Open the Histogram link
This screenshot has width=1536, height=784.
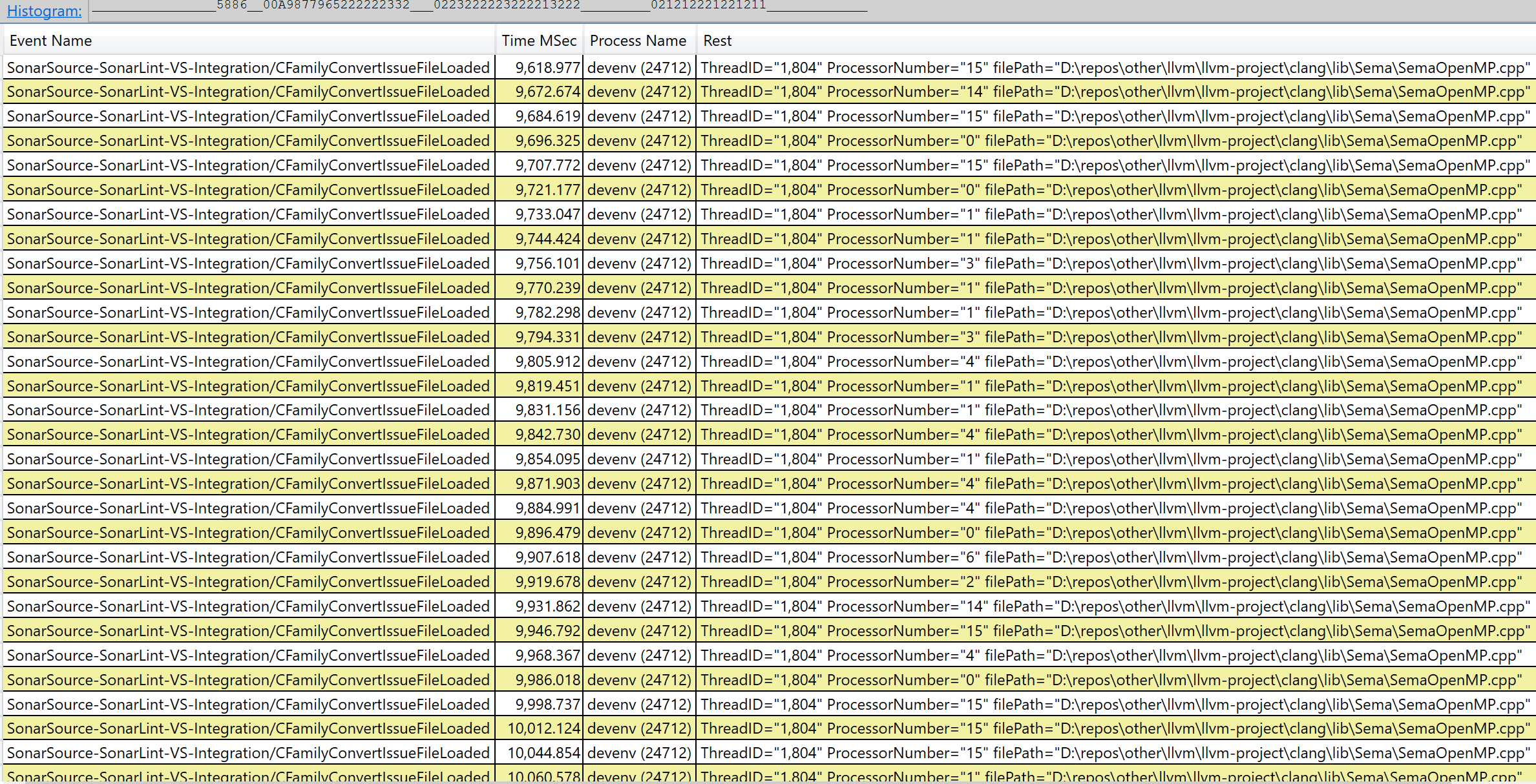[x=44, y=11]
